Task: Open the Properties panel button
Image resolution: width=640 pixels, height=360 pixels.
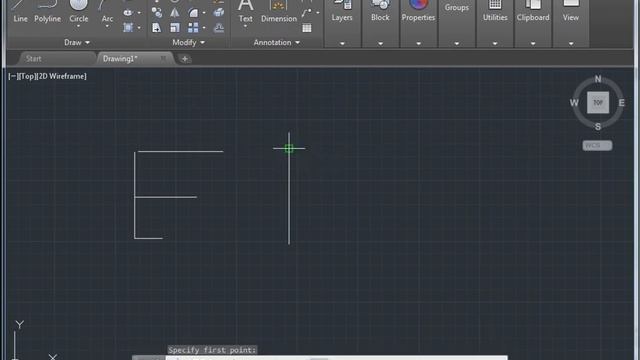Action: pyautogui.click(x=418, y=11)
